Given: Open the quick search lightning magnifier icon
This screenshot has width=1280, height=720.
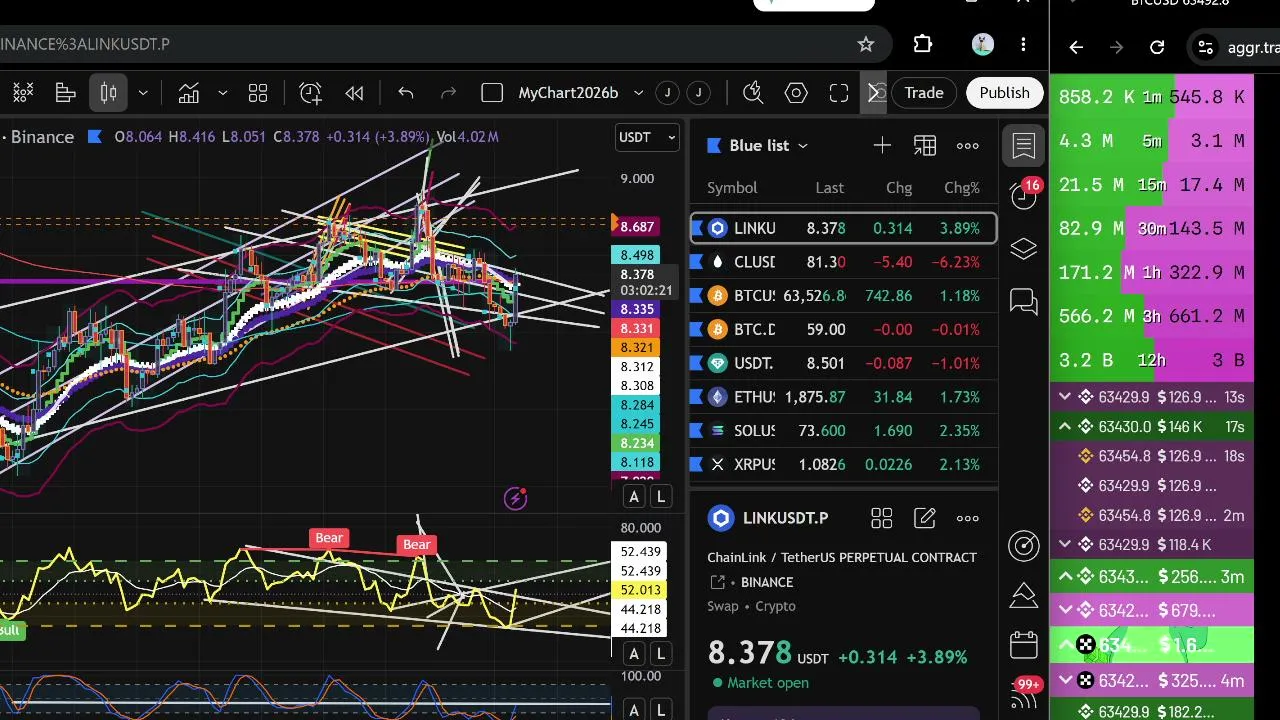Looking at the screenshot, I should click(753, 93).
